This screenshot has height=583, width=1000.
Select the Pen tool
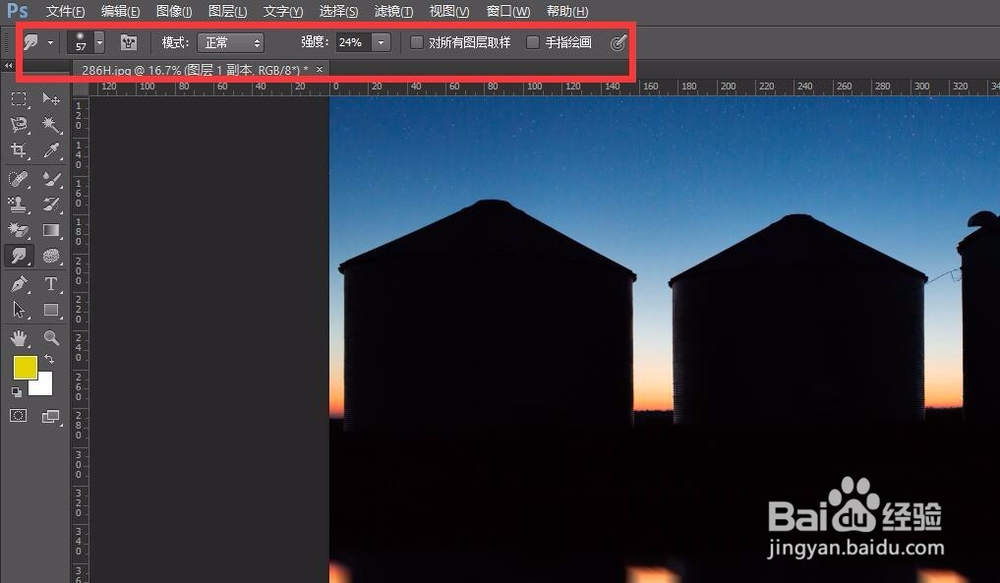(18, 284)
